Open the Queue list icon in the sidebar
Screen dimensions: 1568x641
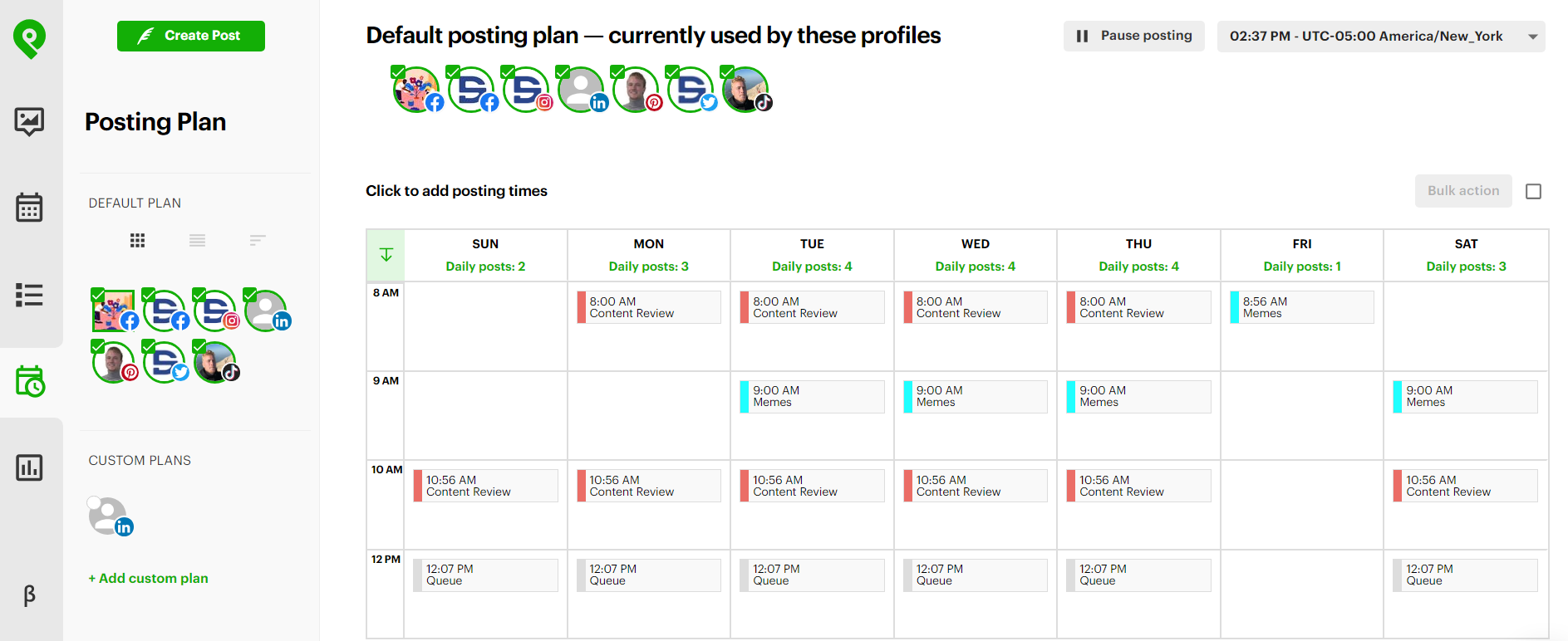coord(30,295)
